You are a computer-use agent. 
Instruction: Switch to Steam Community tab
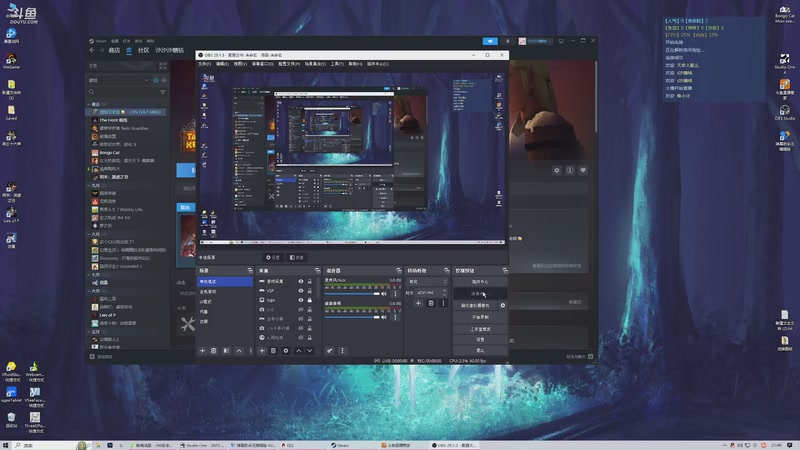[143, 50]
